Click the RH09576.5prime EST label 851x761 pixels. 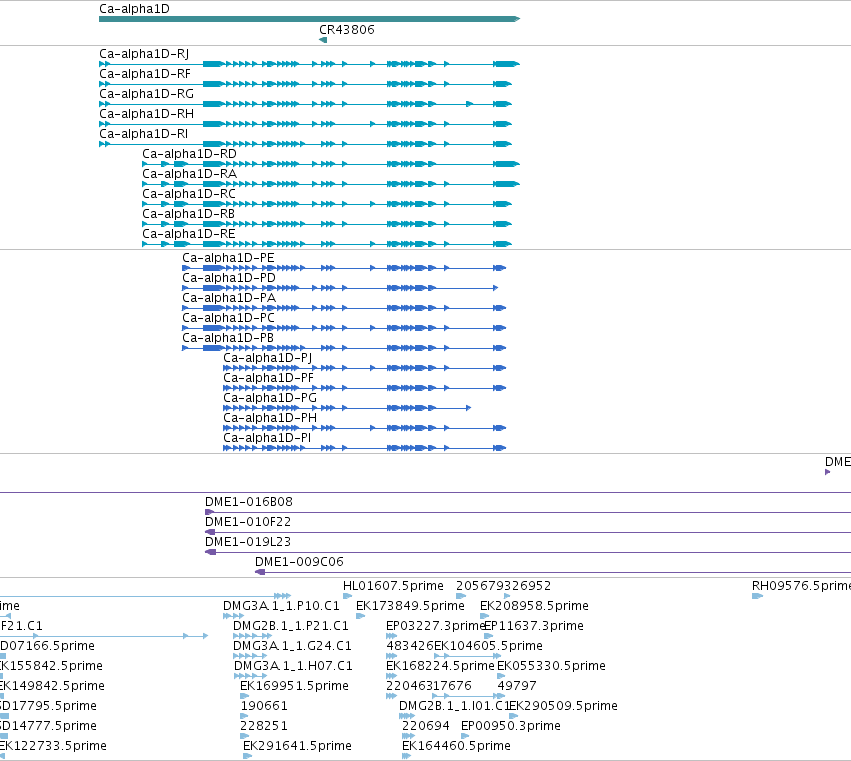pos(801,586)
